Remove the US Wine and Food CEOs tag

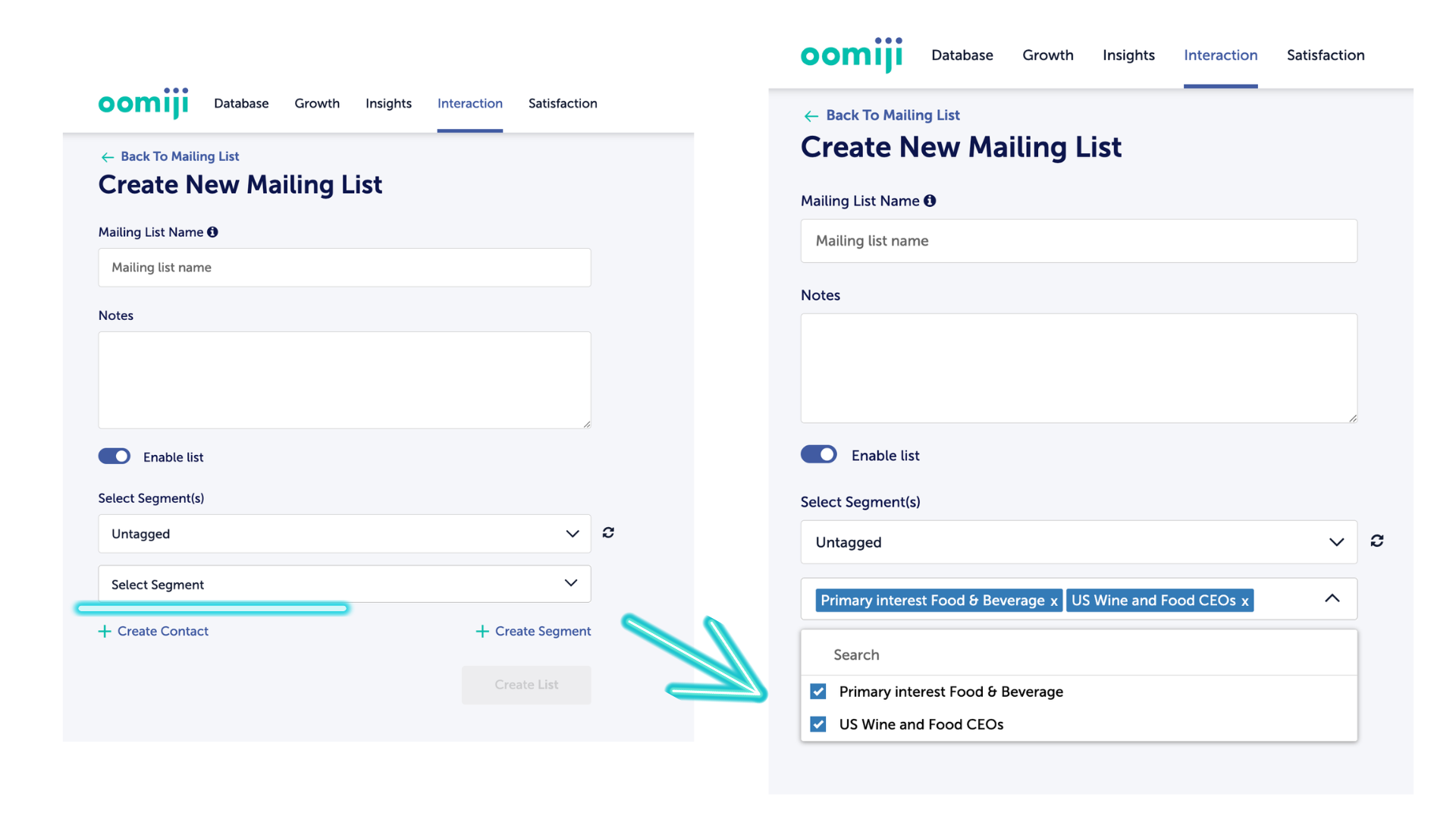click(x=1244, y=601)
